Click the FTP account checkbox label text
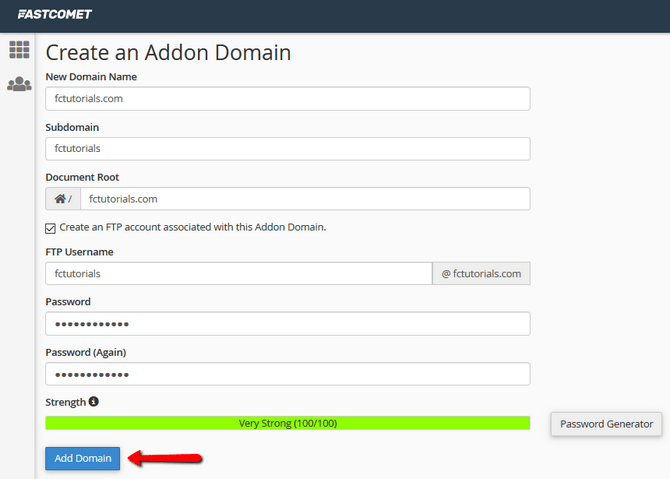 click(x=192, y=227)
